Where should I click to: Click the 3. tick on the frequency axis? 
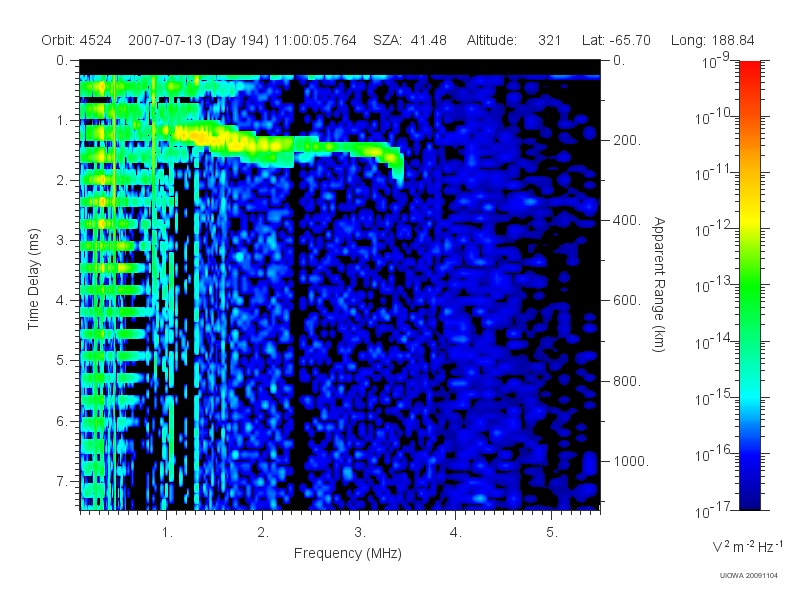[360, 533]
